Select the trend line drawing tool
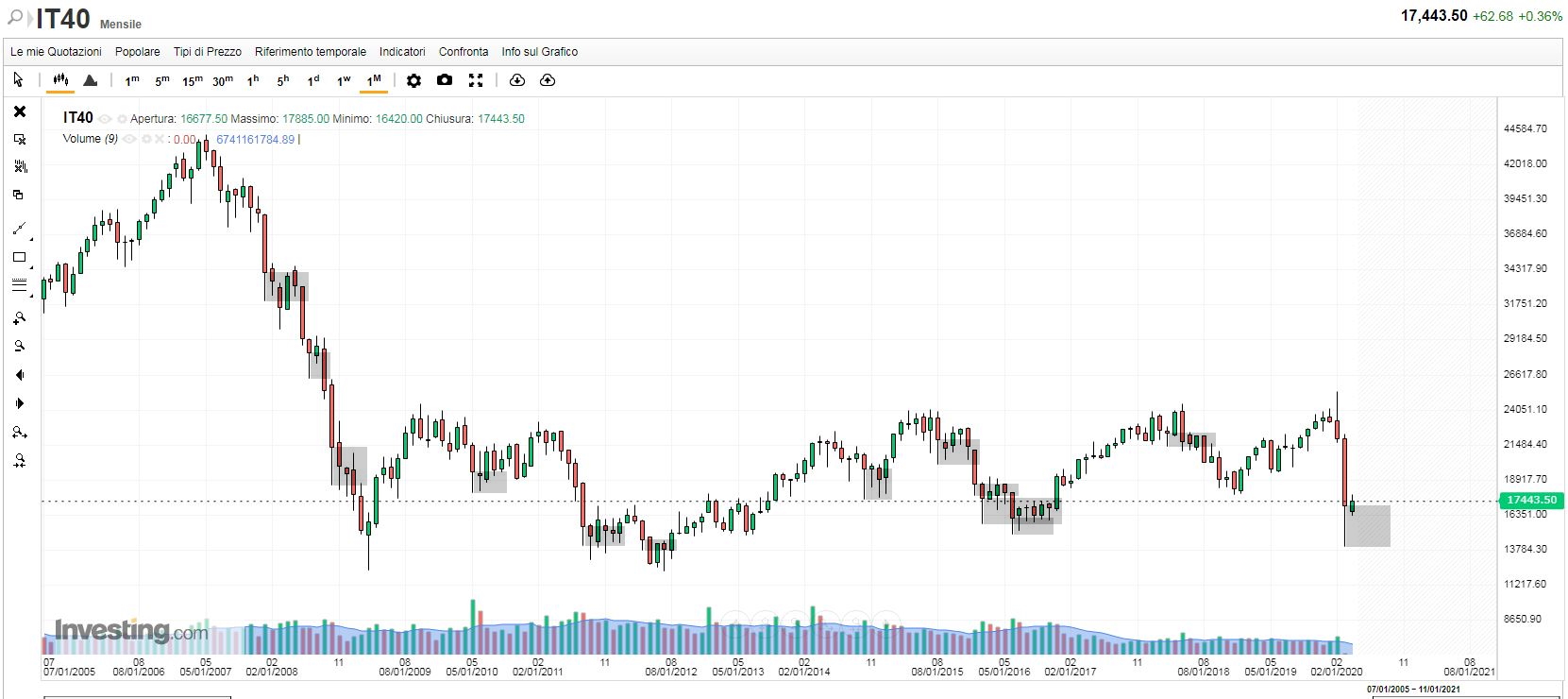1568x699 pixels. [20, 229]
